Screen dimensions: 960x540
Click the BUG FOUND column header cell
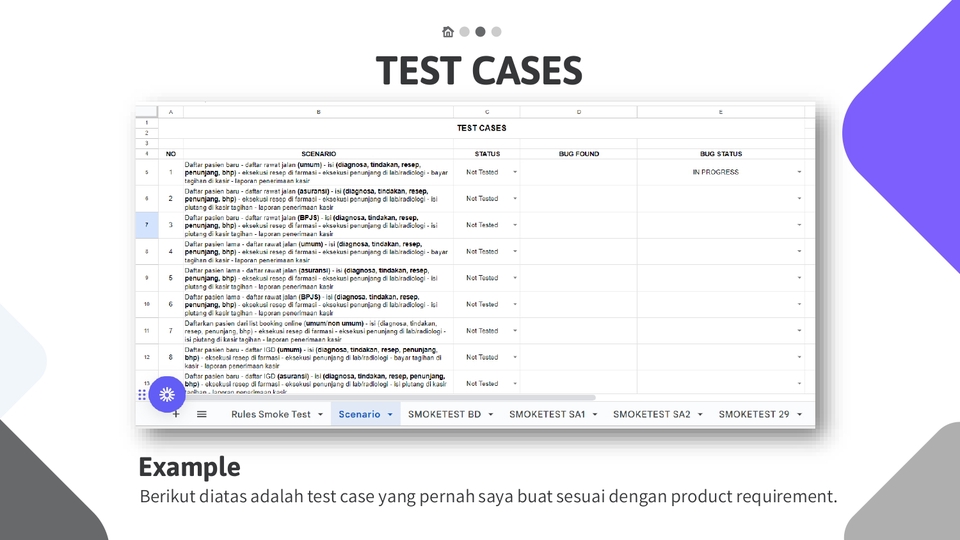578,154
